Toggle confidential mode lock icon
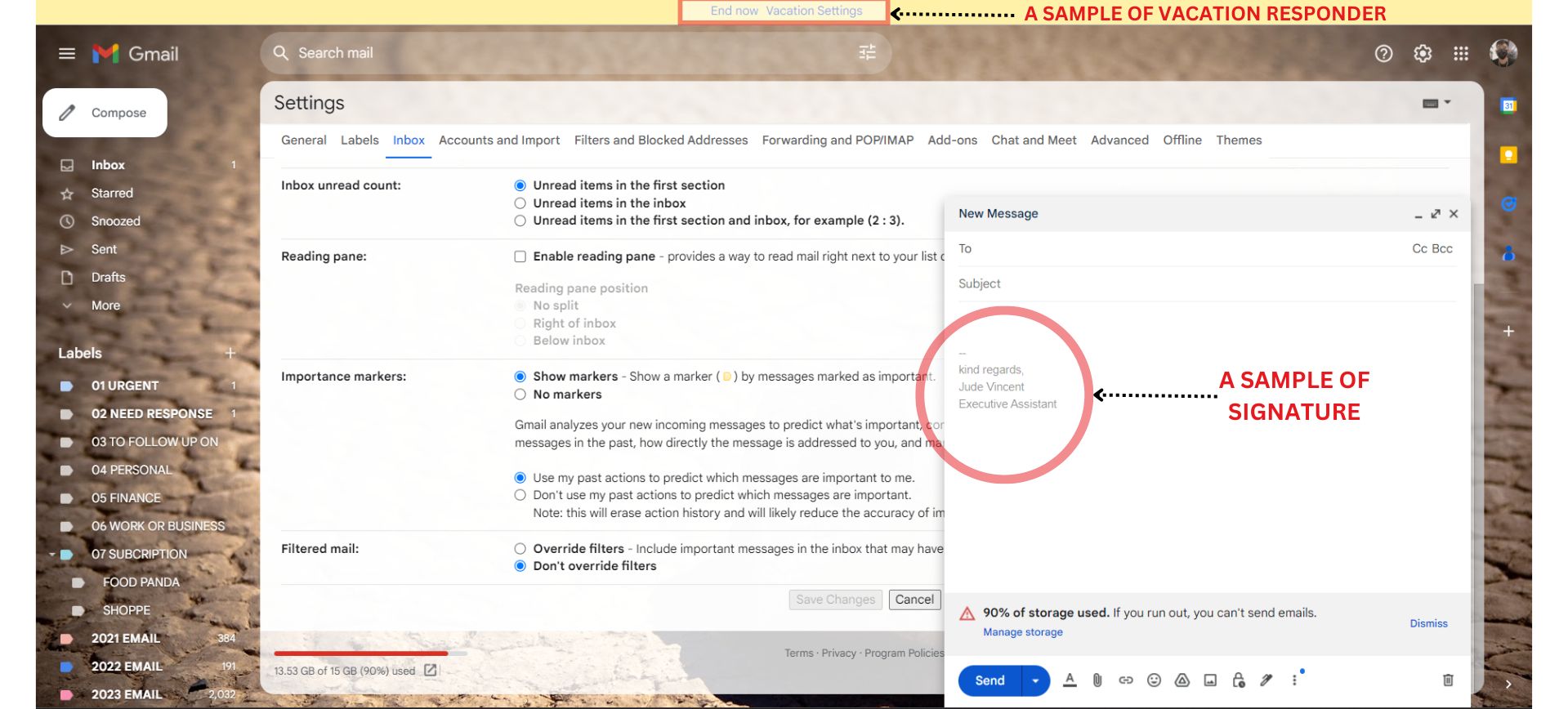 coord(1239,680)
